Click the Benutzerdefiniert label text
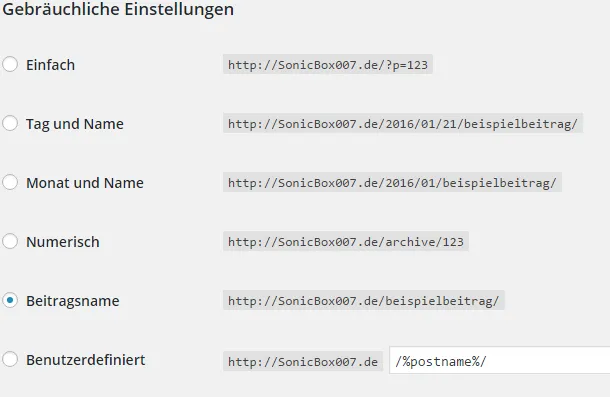 pyautogui.click(x=86, y=360)
